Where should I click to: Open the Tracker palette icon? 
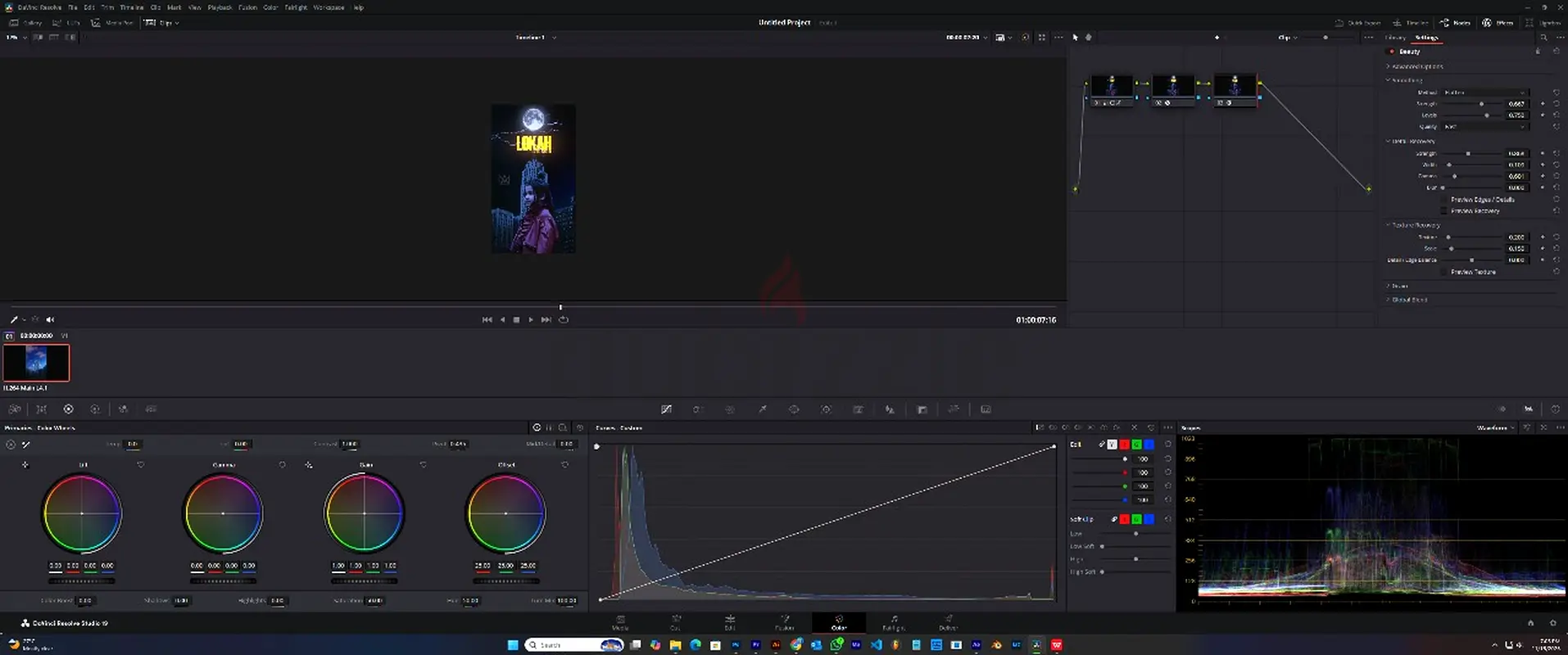coord(826,409)
